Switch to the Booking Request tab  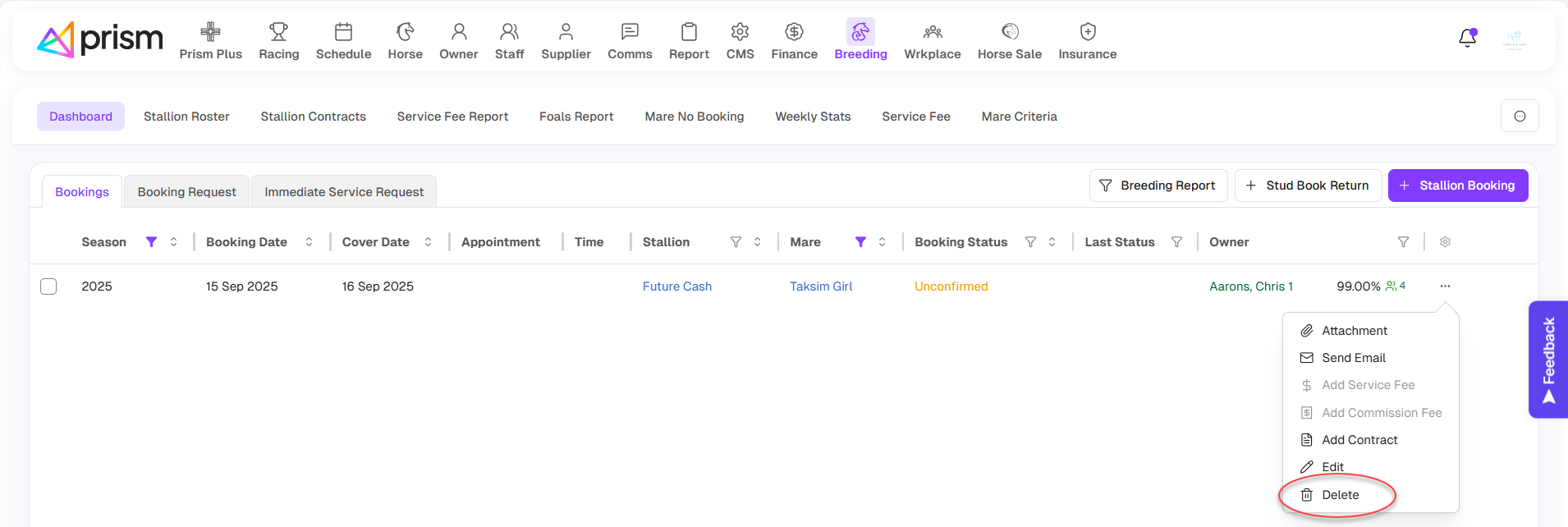(186, 192)
